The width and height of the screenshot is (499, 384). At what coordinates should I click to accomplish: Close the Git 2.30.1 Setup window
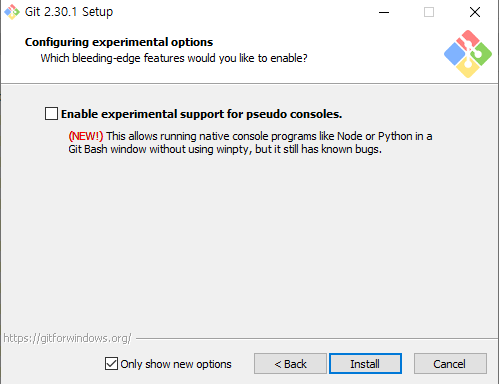click(475, 12)
